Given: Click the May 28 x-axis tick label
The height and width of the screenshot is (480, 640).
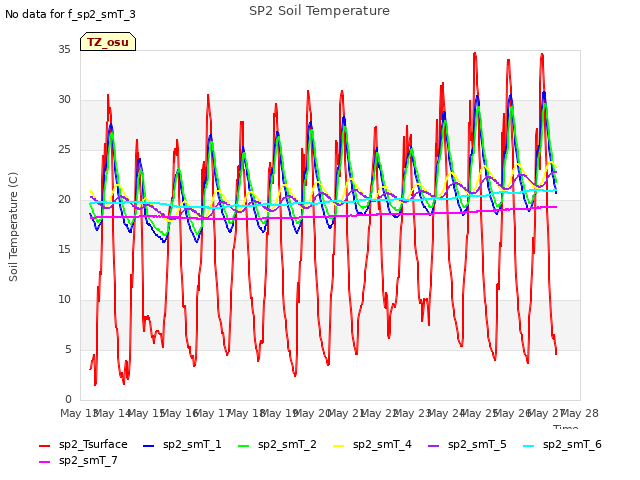Looking at the screenshot, I should [x=580, y=413].
